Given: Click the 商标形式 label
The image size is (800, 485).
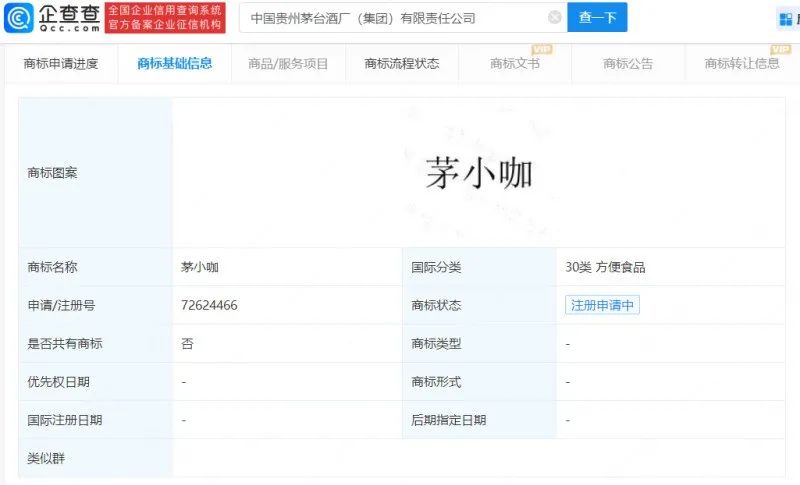Looking at the screenshot, I should (436, 381).
